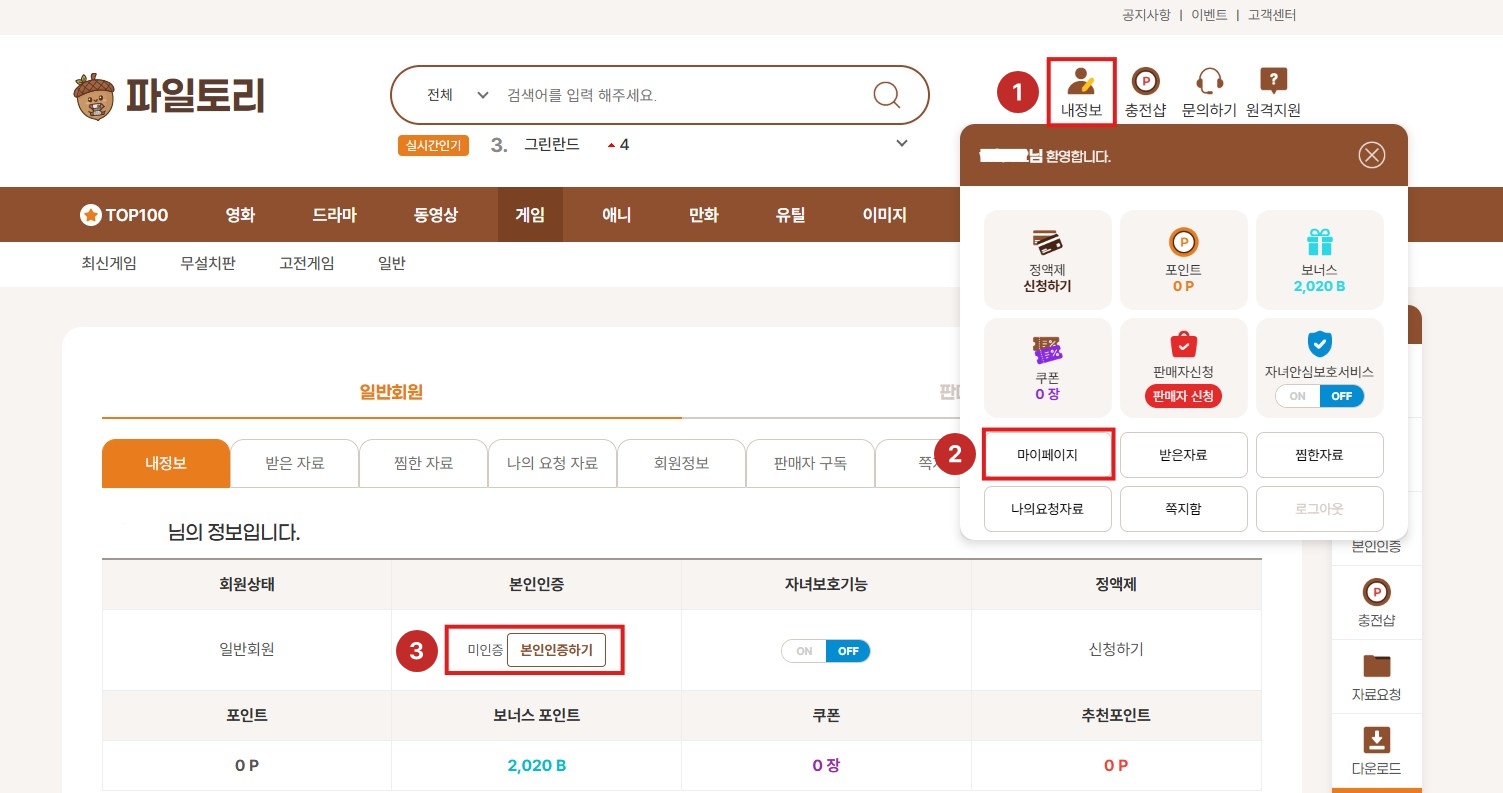Open the 일반 submenu

pos(392,264)
